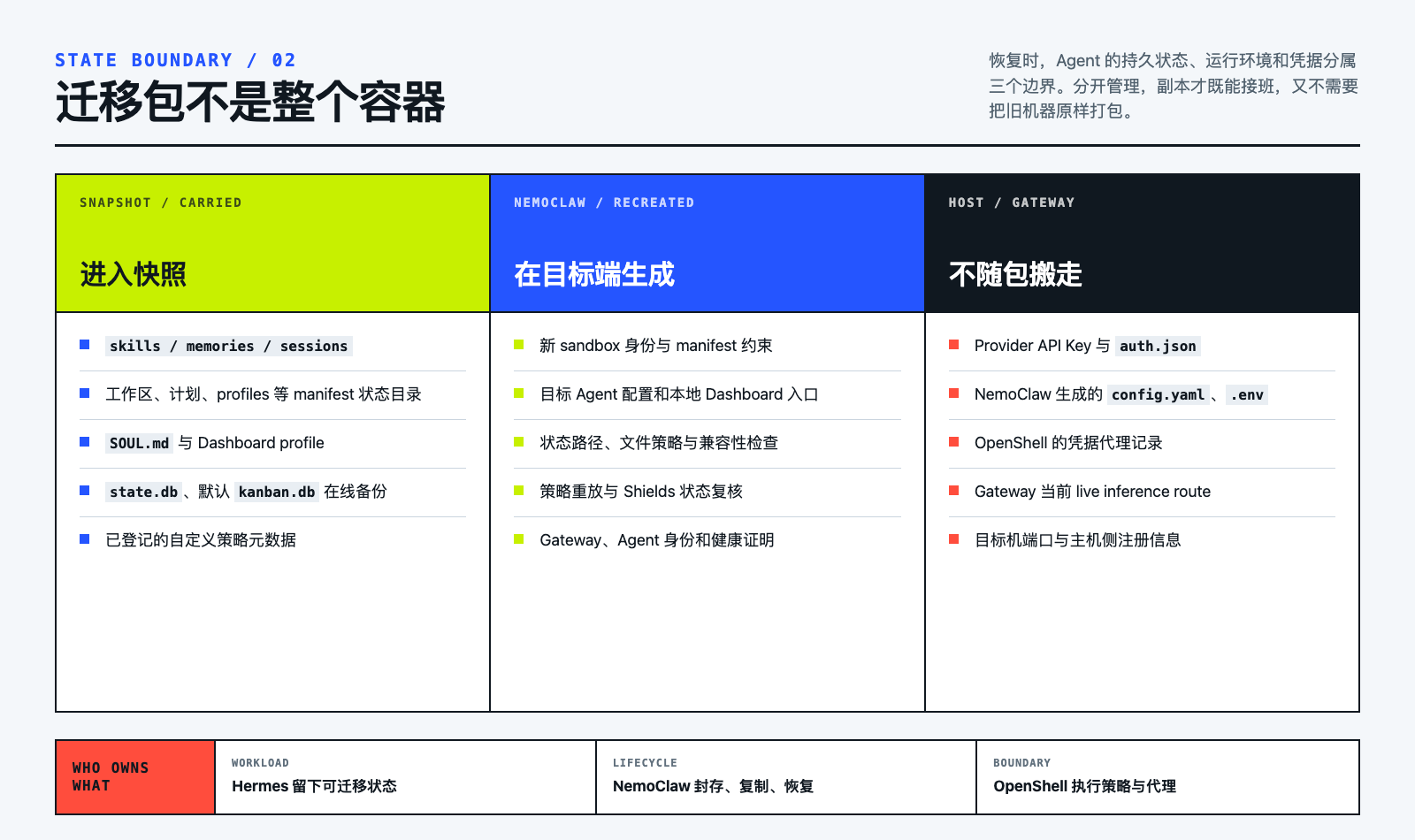Click the row 工作区、计划、profiles 等 manifest 状态目录
The height and width of the screenshot is (840, 1415).
tap(272, 394)
